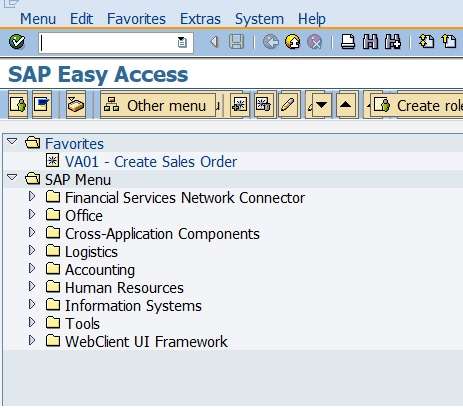Expand the WebClient UI Framework node
This screenshot has width=463, height=410.
coord(32,340)
